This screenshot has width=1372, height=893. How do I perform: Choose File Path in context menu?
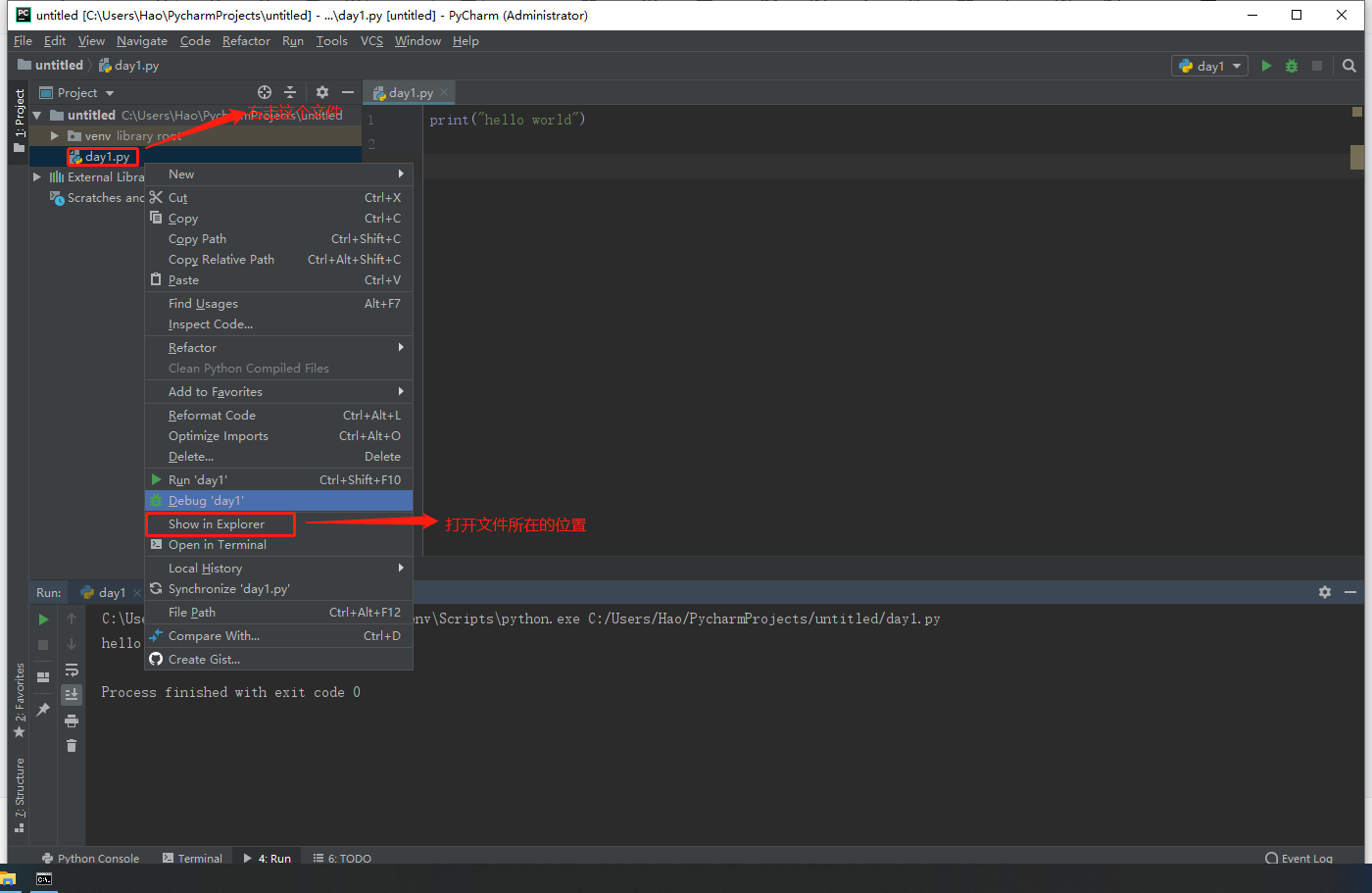point(278,613)
